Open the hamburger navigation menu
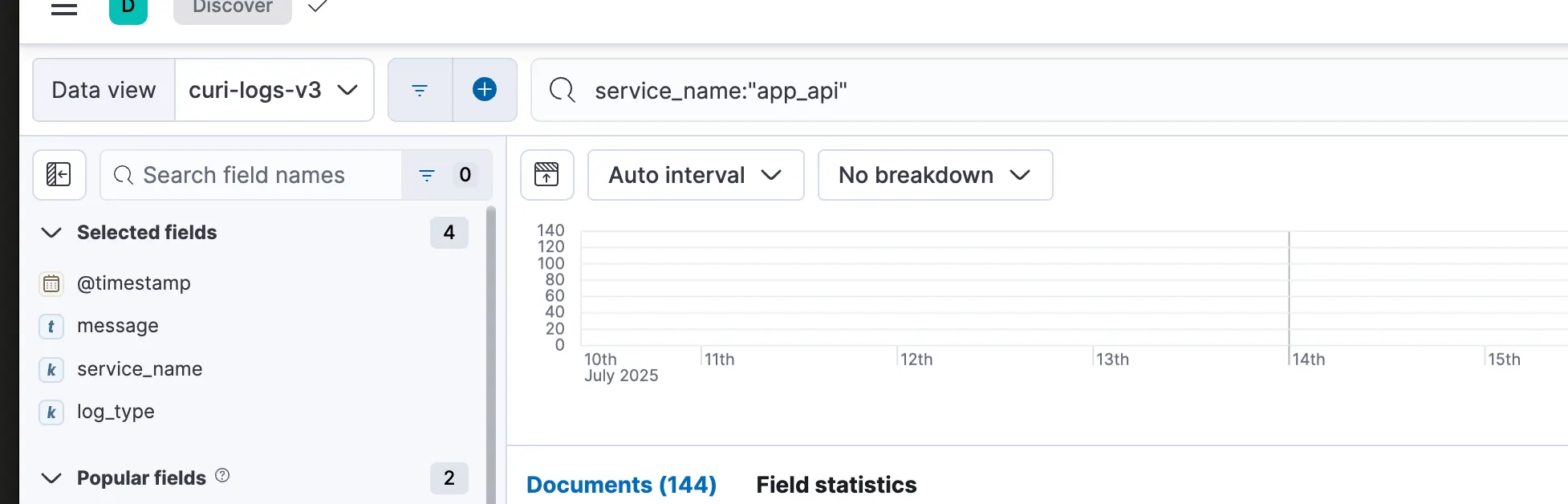 tap(64, 8)
